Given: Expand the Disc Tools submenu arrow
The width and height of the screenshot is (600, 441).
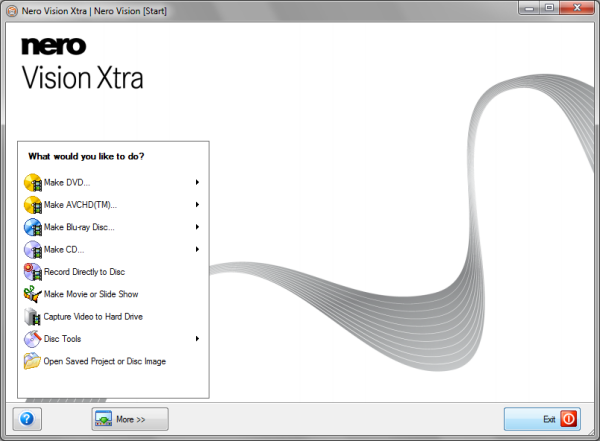Looking at the screenshot, I should 198,339.
